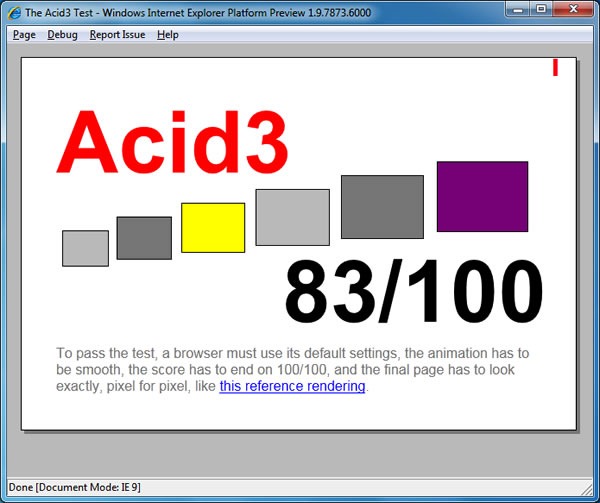Image resolution: width=600 pixels, height=503 pixels.
Task: Click the smallest light gray box
Action: click(x=85, y=248)
